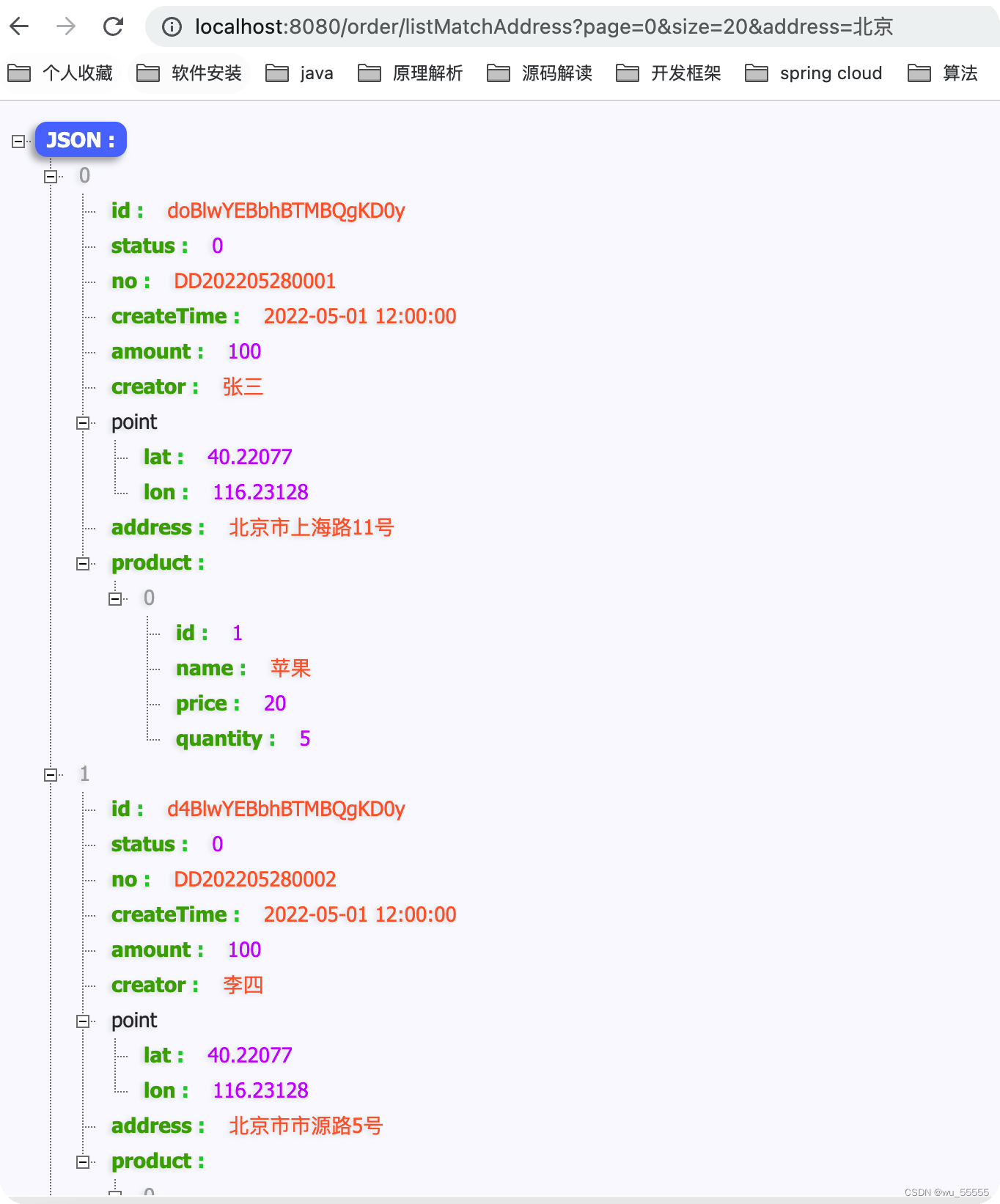
Task: Click the quantity key label
Action: coord(226,739)
